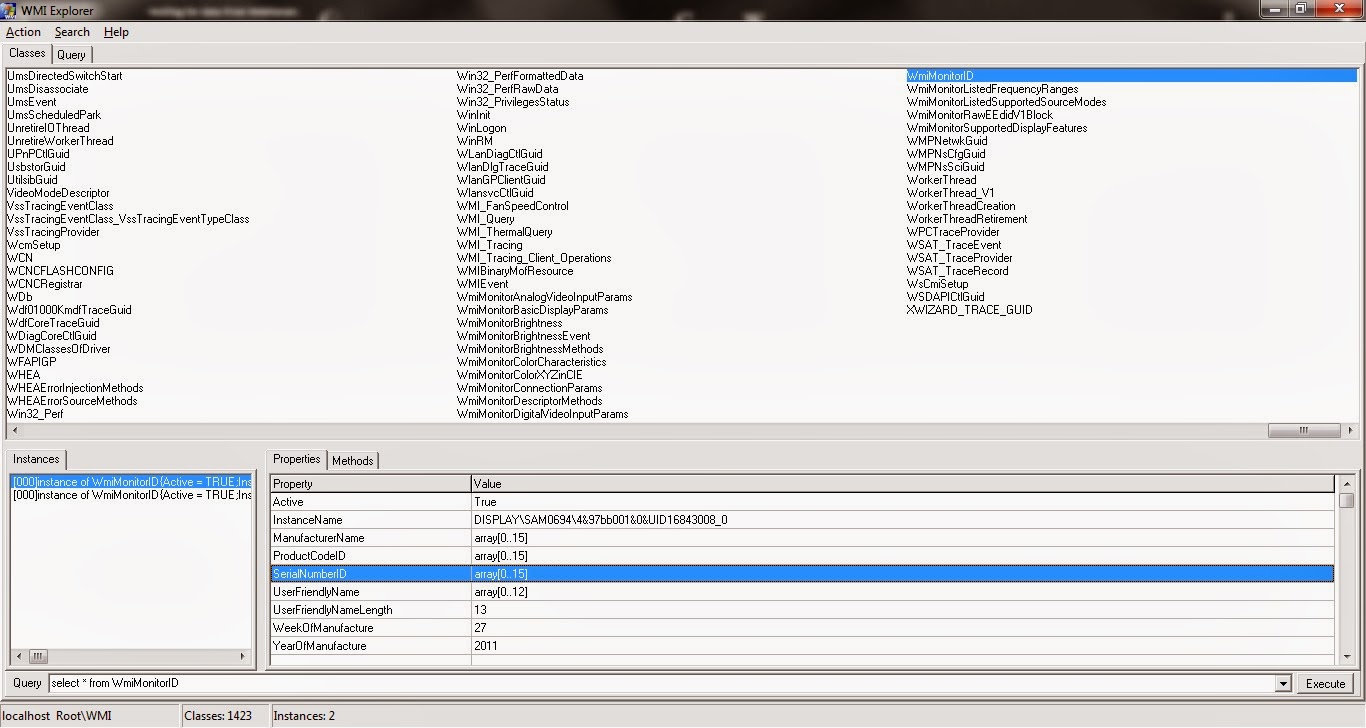Select the WmiMonitorListedFrequencyRanges class

coord(992,89)
